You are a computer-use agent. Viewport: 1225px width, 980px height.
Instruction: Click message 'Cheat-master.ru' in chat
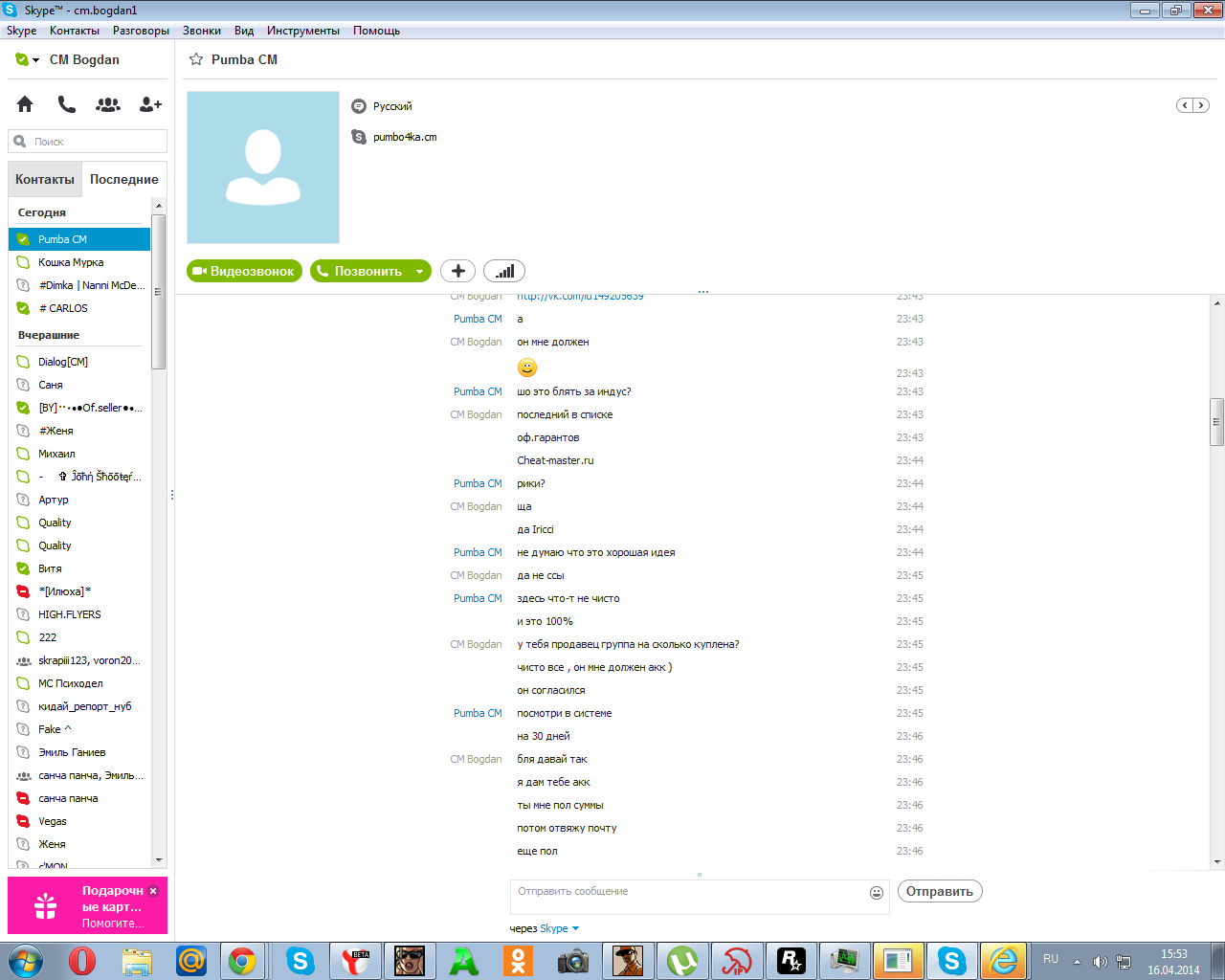pos(555,460)
